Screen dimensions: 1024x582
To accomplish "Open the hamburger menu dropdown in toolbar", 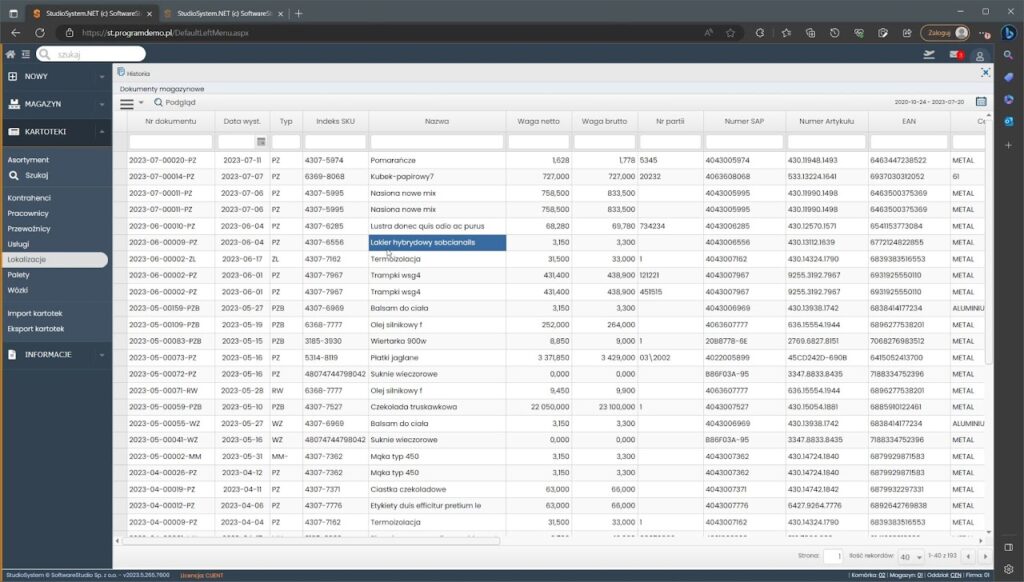I will (x=131, y=102).
